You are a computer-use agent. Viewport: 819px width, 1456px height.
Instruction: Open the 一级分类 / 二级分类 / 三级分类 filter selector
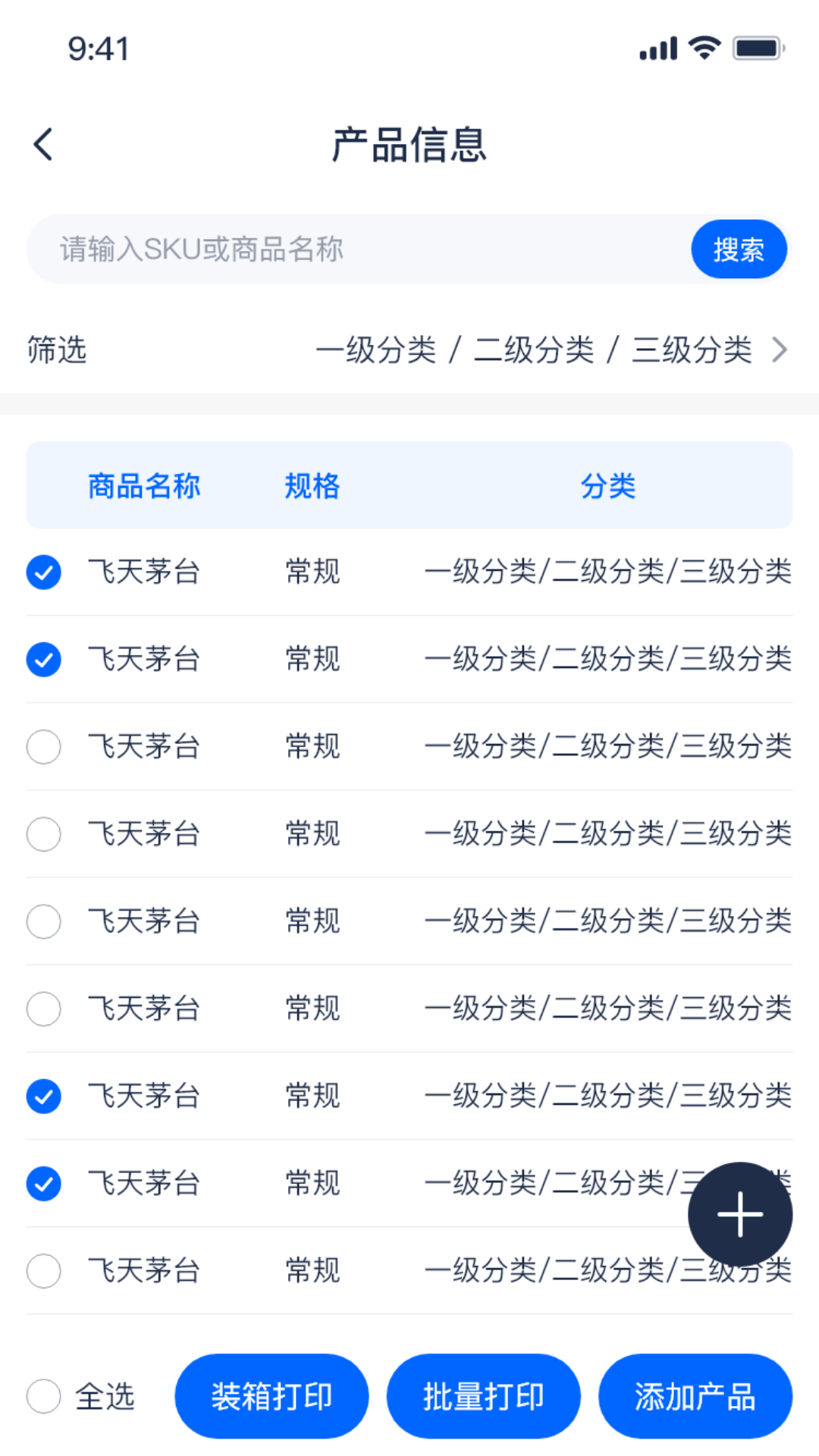coord(534,350)
